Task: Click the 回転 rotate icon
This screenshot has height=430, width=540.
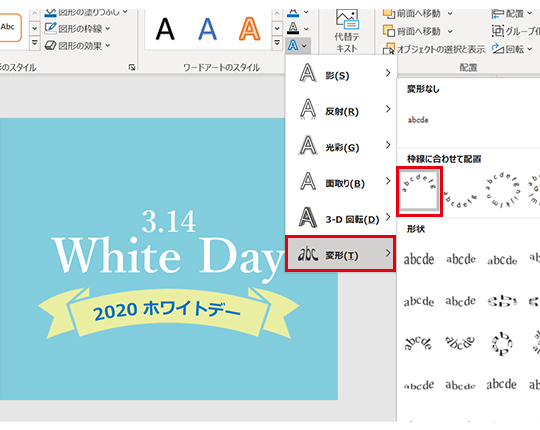Action: (x=497, y=49)
